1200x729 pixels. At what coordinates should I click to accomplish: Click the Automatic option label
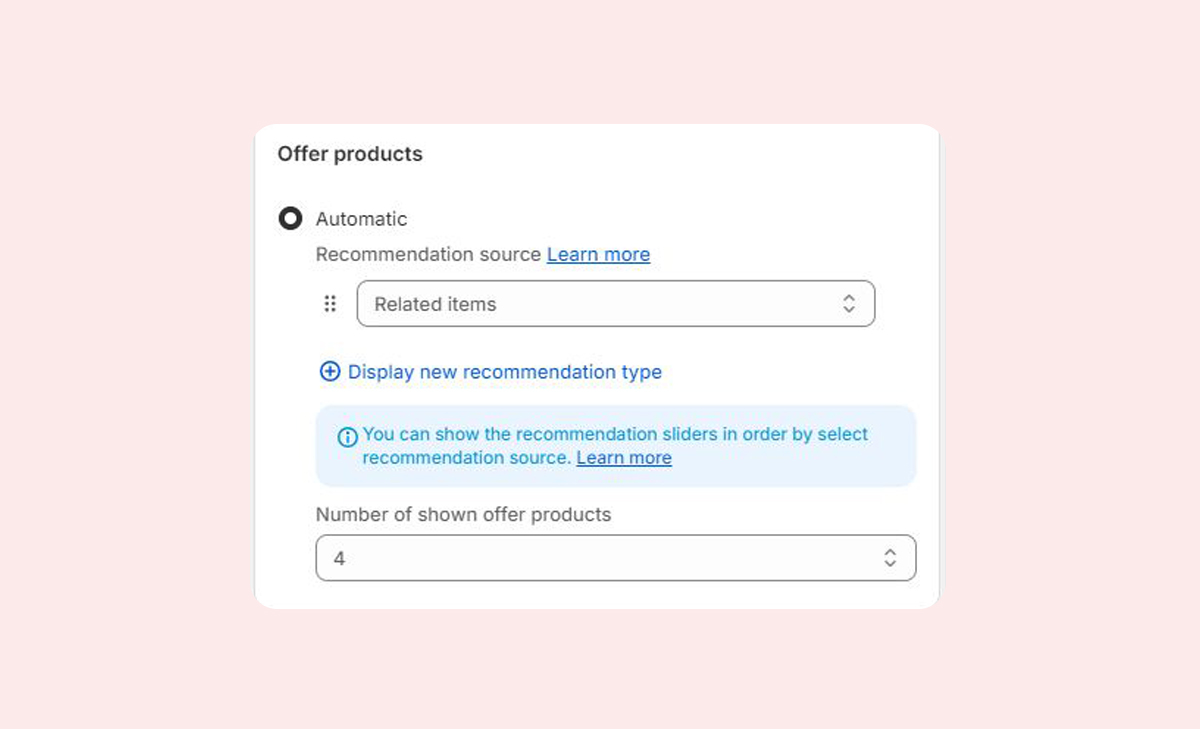click(x=361, y=219)
